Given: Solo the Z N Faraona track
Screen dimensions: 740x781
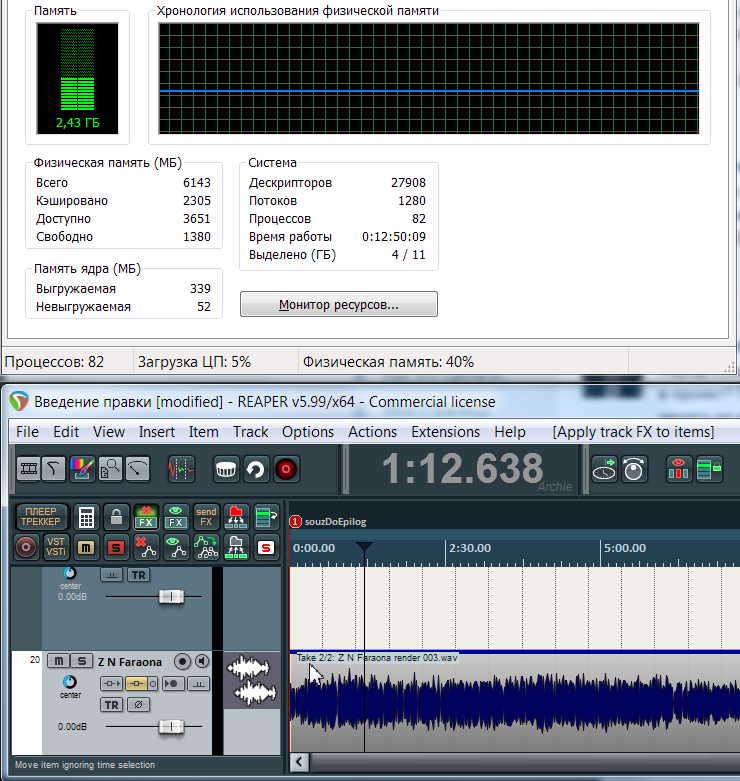Looking at the screenshot, I should point(80,661).
